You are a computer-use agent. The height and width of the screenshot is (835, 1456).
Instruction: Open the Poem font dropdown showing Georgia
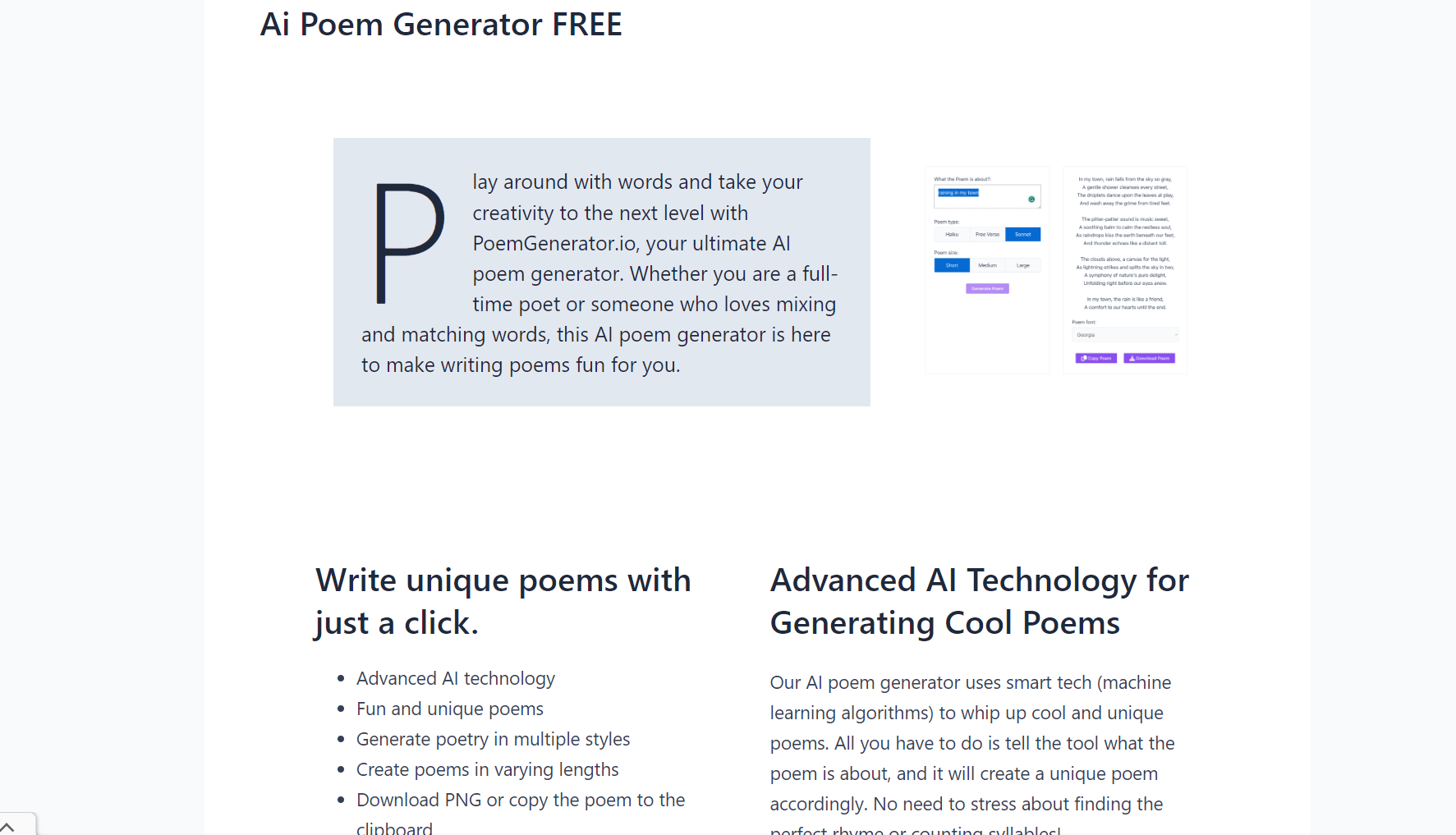1125,334
